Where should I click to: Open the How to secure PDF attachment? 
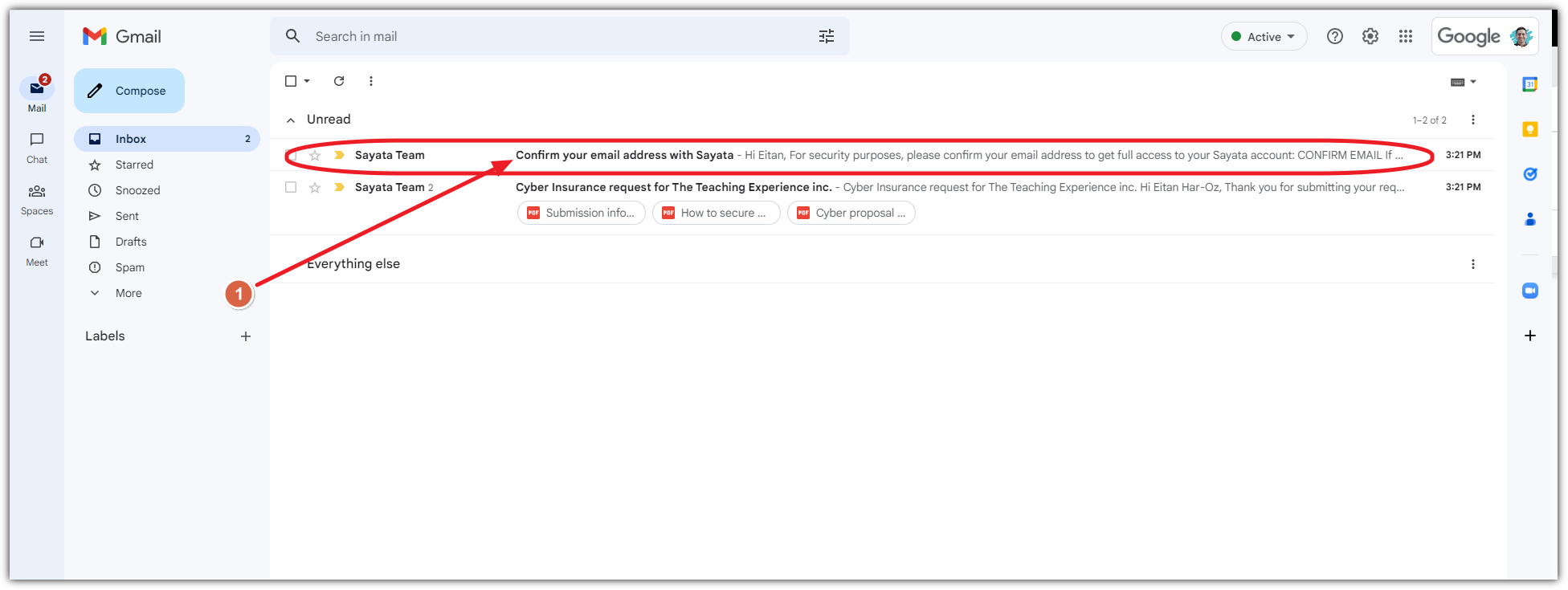[x=716, y=213]
